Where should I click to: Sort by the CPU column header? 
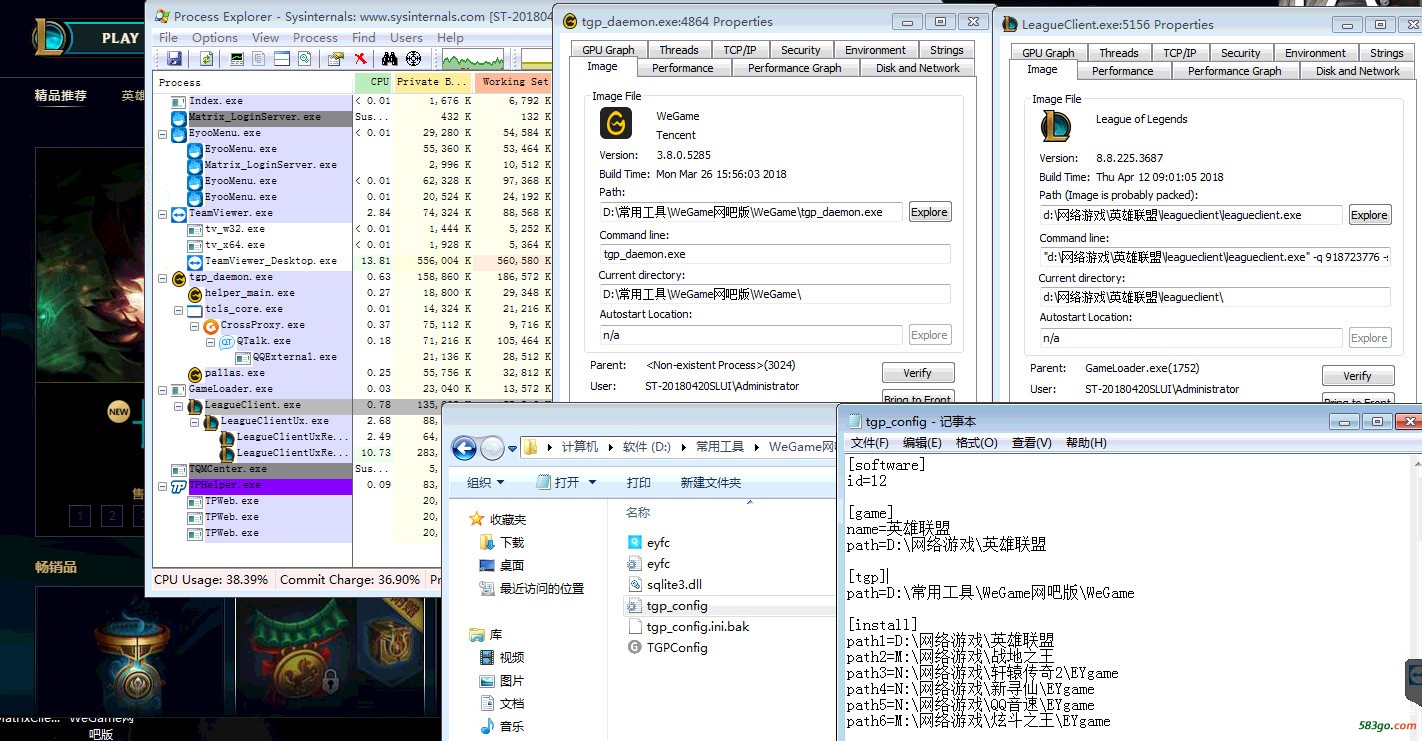374,82
